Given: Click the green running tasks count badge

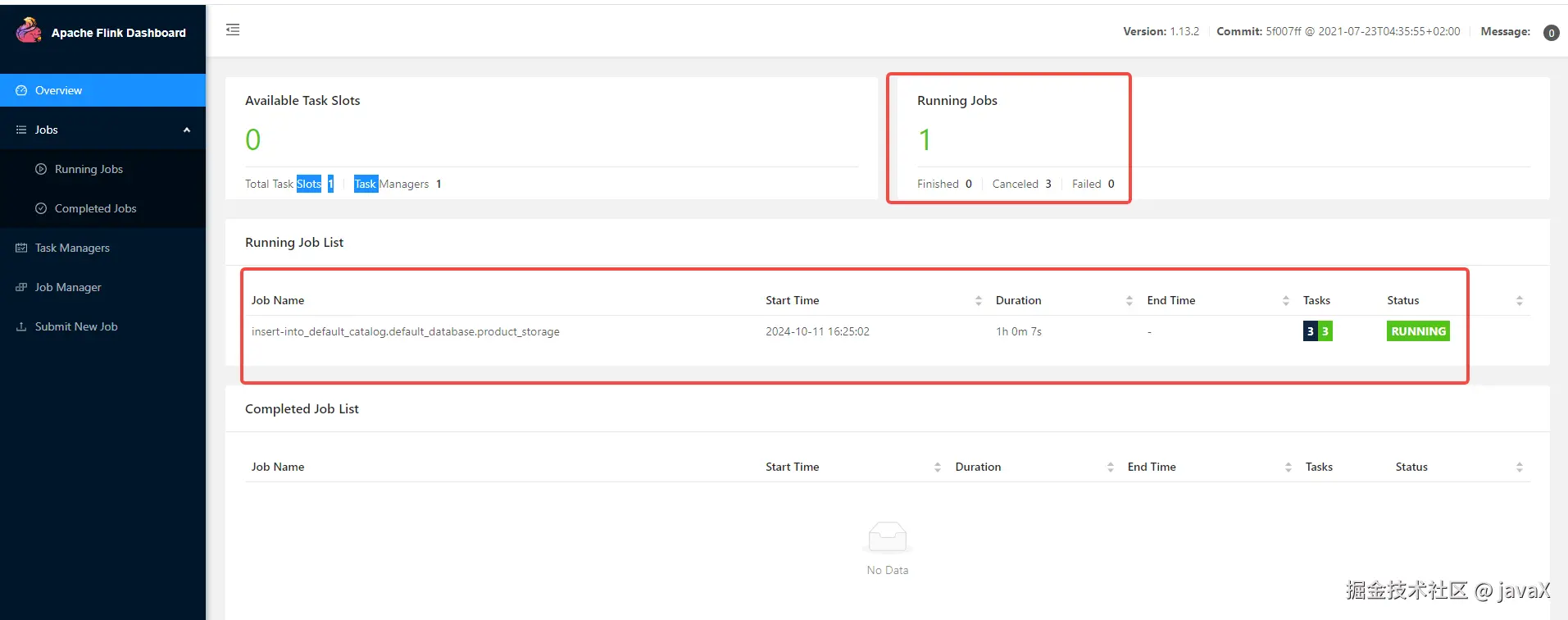Looking at the screenshot, I should pos(1325,331).
